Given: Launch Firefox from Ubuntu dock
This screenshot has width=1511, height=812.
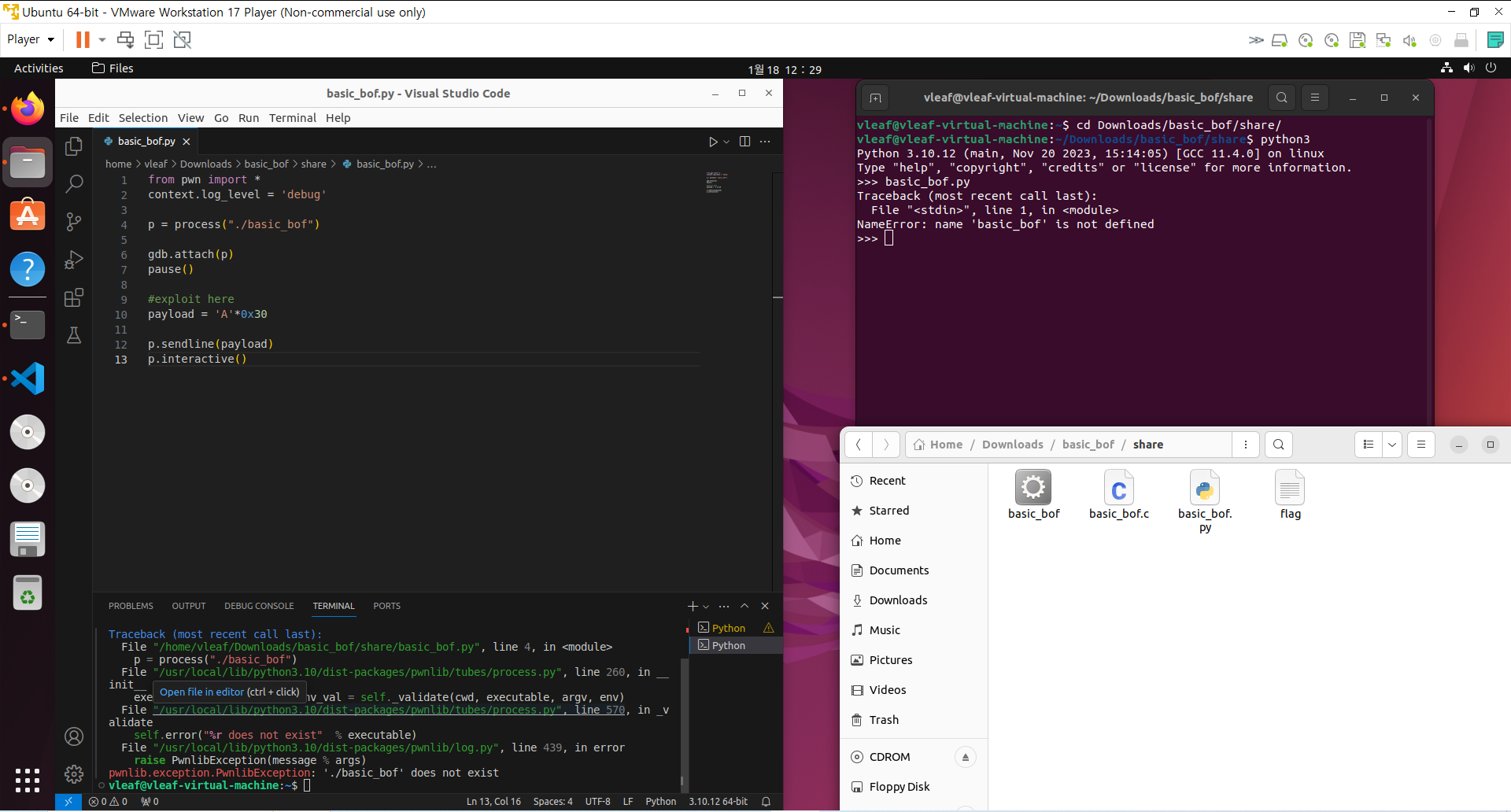Looking at the screenshot, I should (x=28, y=109).
